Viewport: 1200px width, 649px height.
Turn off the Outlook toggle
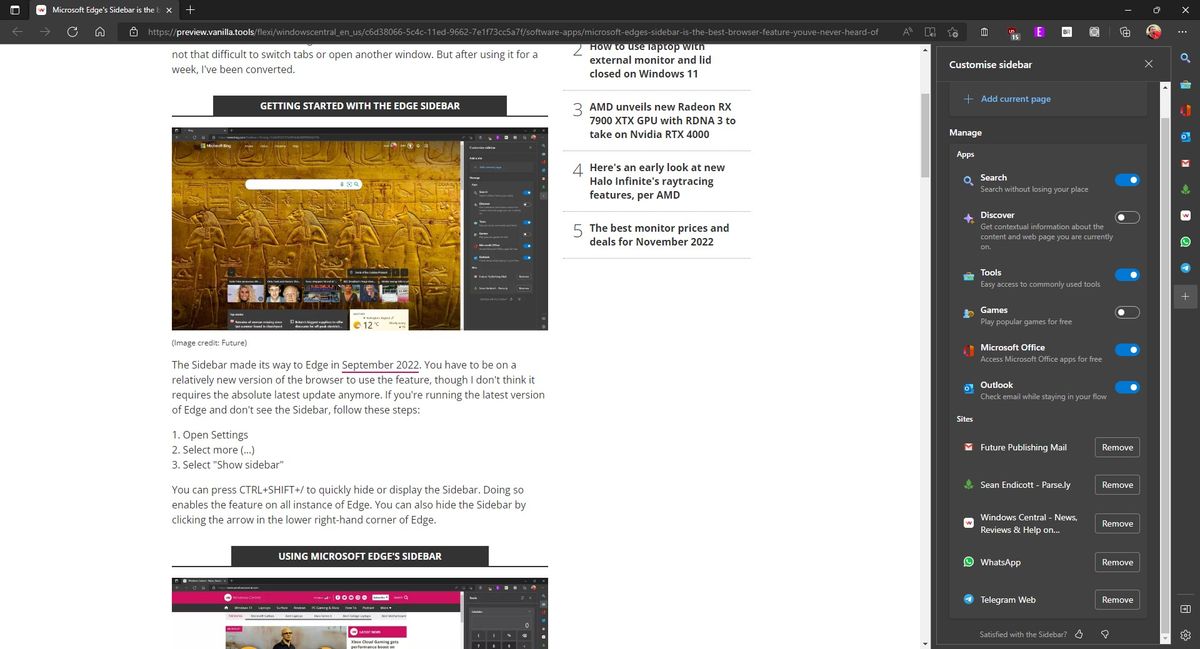point(1129,388)
